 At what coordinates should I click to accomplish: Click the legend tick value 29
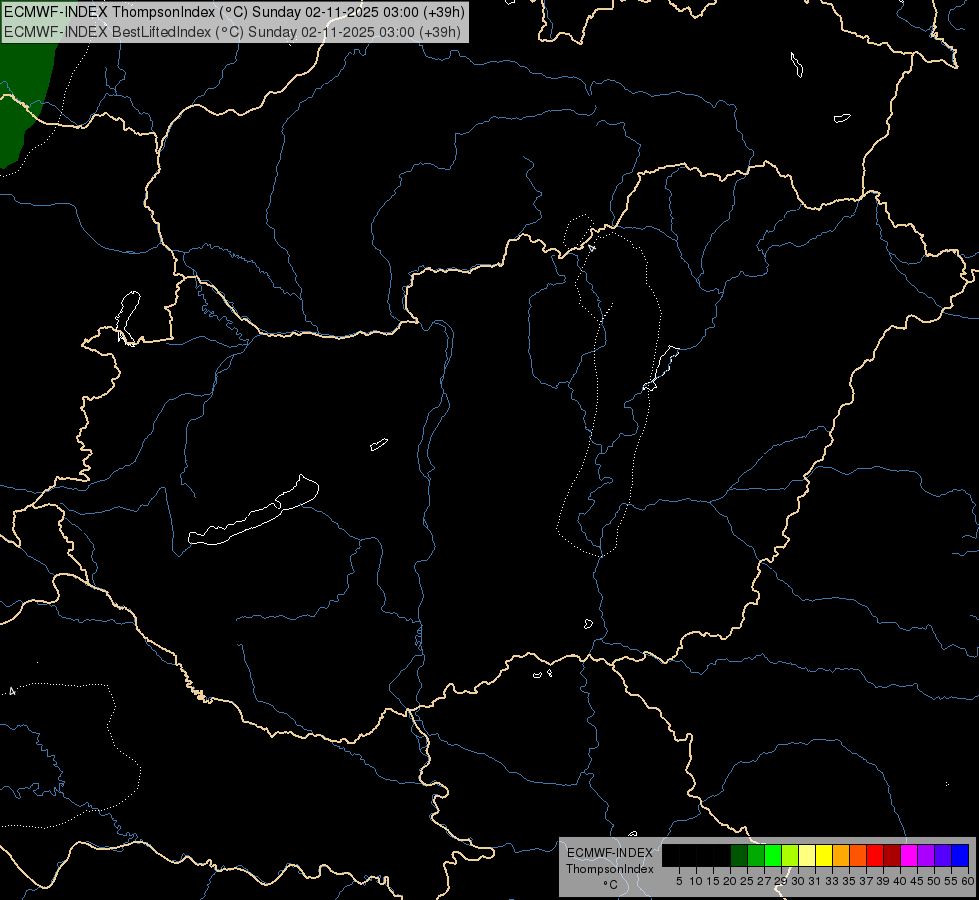[780, 881]
